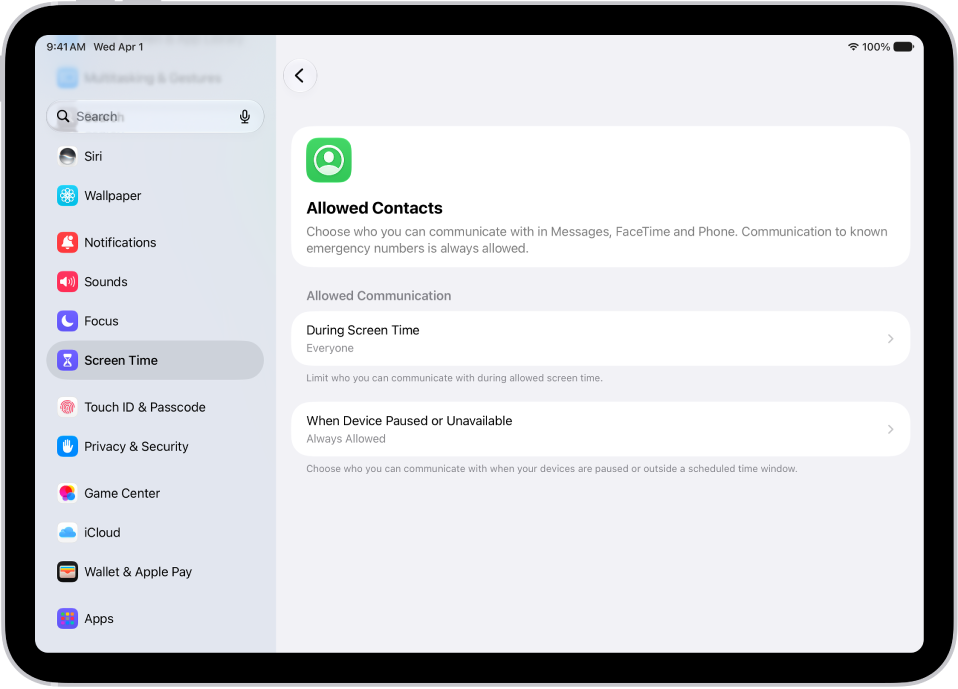Select Focus in the sidebar
Viewport: 958px width, 689px height.
155,321
